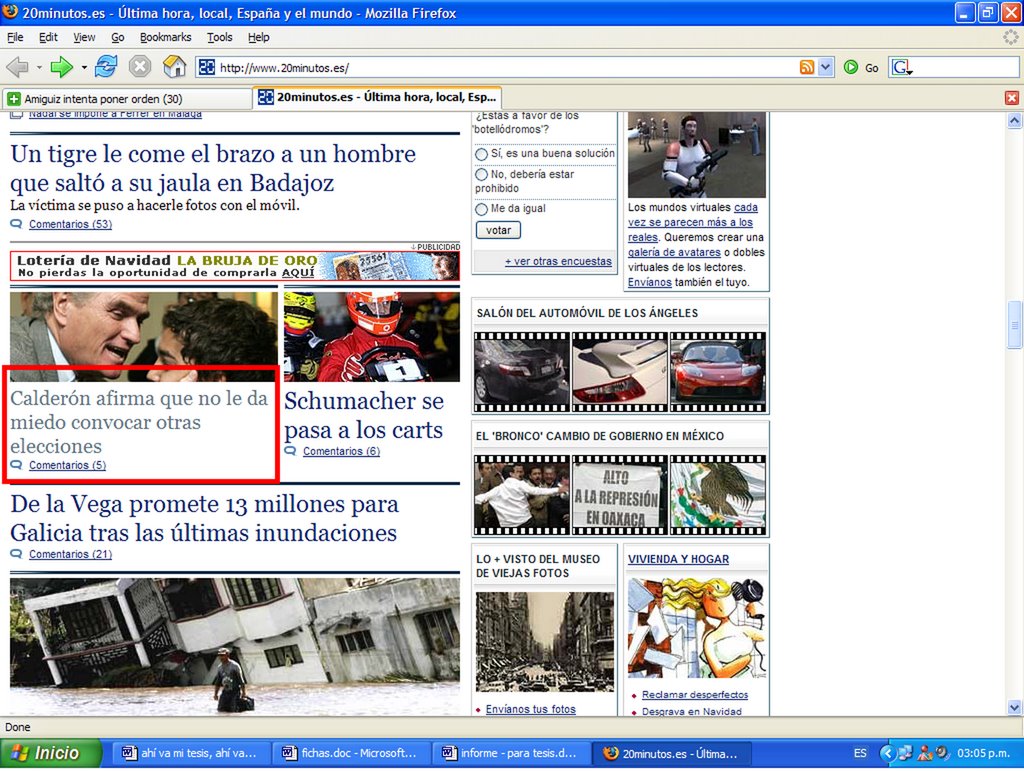Viewport: 1024px width, 771px height.
Task: Click the RSS feed icon in the address bar
Action: point(807,67)
